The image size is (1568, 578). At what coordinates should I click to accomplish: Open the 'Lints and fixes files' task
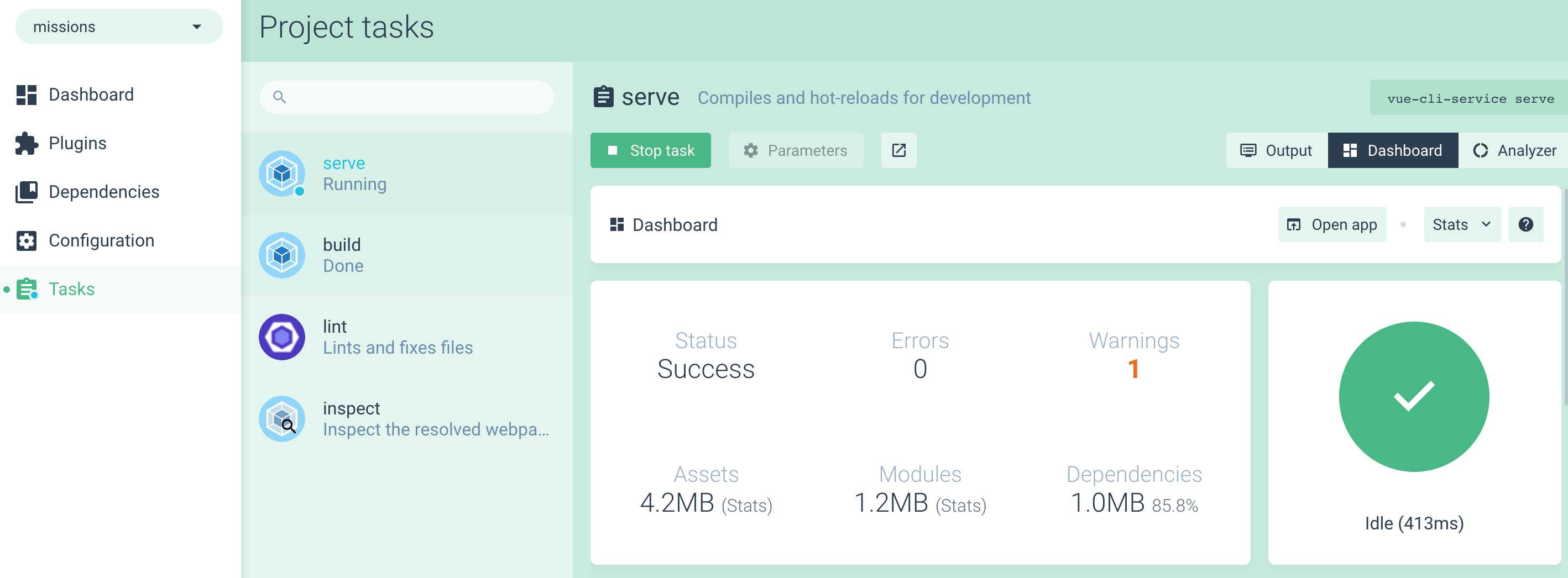tap(406, 337)
